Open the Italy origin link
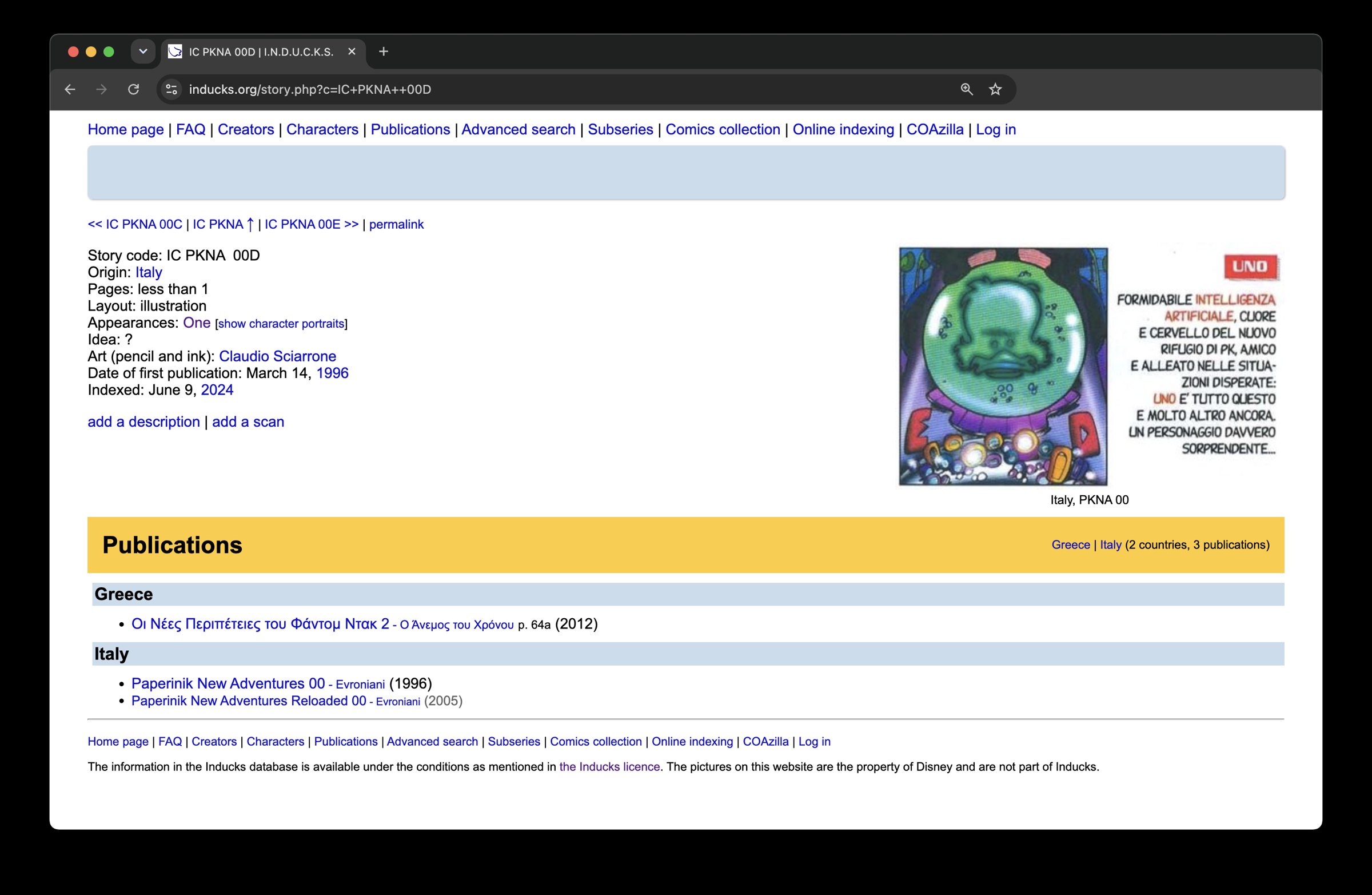Image resolution: width=1372 pixels, height=895 pixels. tap(149, 272)
